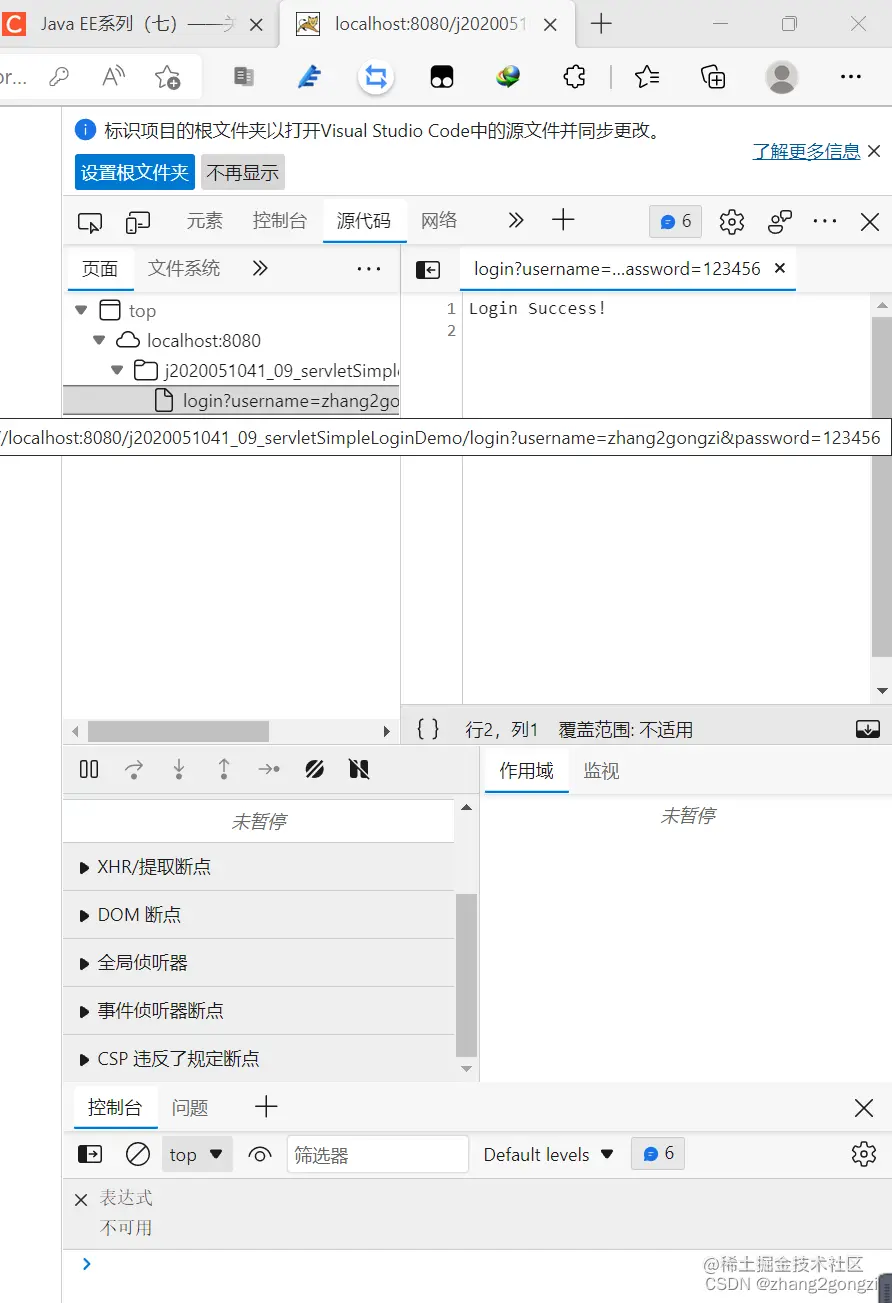Step into next function icon
This screenshot has width=892, height=1303.
(x=179, y=769)
